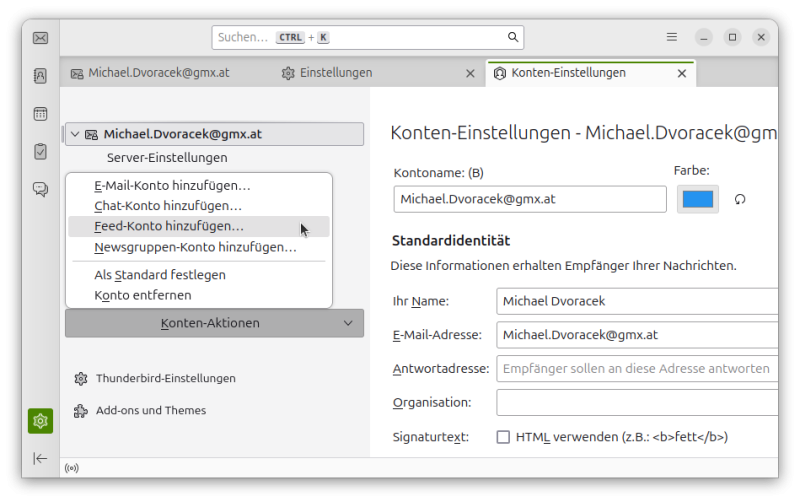
Task: Enable the HTML verwenden checkbox
Action: [x=503, y=437]
